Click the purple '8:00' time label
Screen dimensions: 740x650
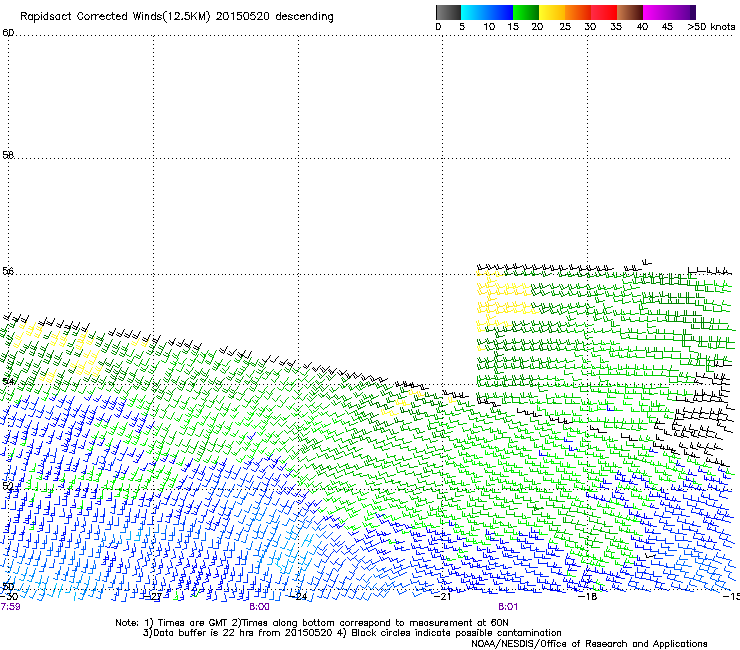(x=259, y=607)
